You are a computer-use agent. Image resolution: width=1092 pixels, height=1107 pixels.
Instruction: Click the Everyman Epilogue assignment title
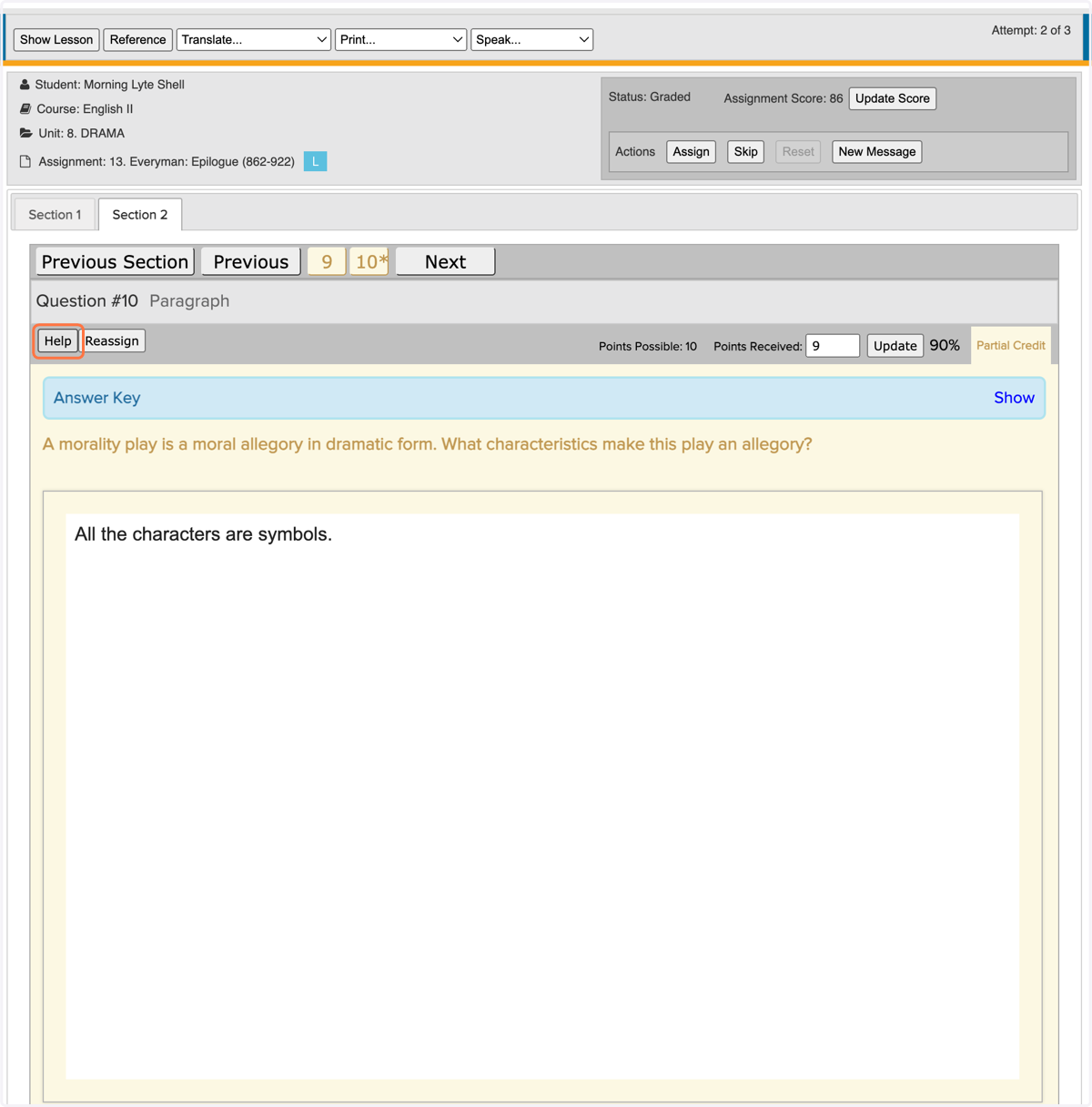point(167,161)
